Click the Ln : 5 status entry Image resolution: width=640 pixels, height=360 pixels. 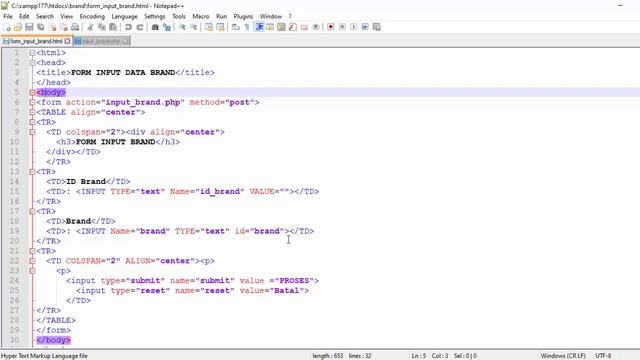[x=418, y=356]
